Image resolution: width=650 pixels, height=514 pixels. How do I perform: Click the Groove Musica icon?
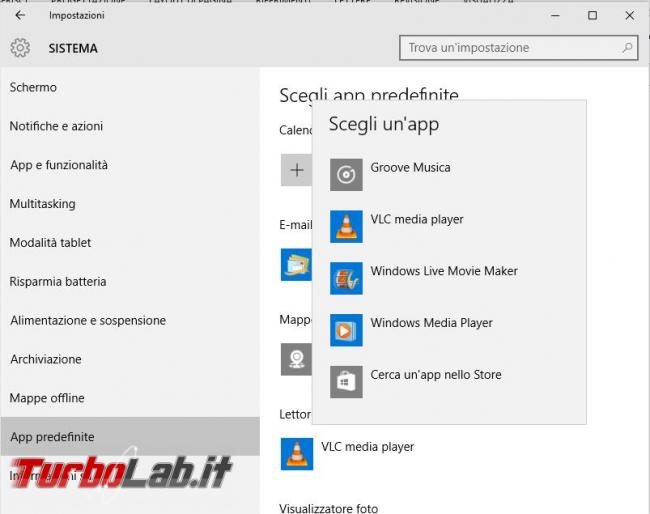(x=346, y=175)
